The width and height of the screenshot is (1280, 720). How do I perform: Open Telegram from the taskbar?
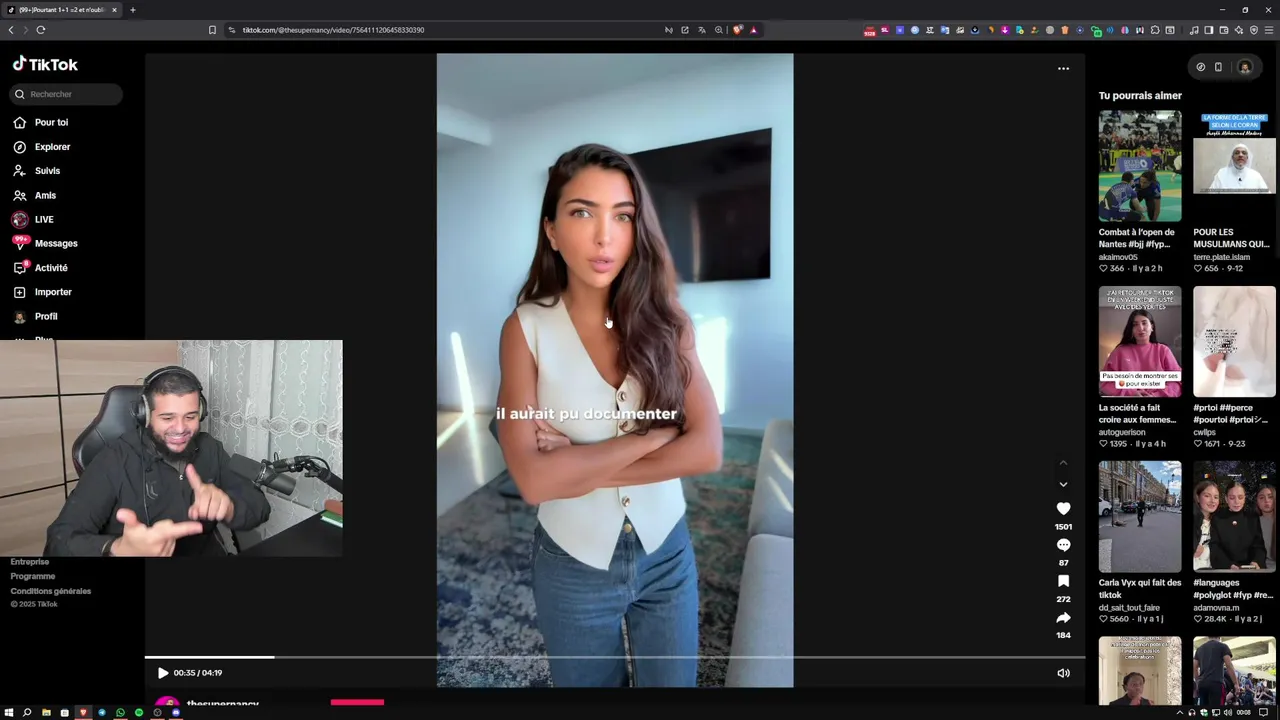(x=101, y=712)
